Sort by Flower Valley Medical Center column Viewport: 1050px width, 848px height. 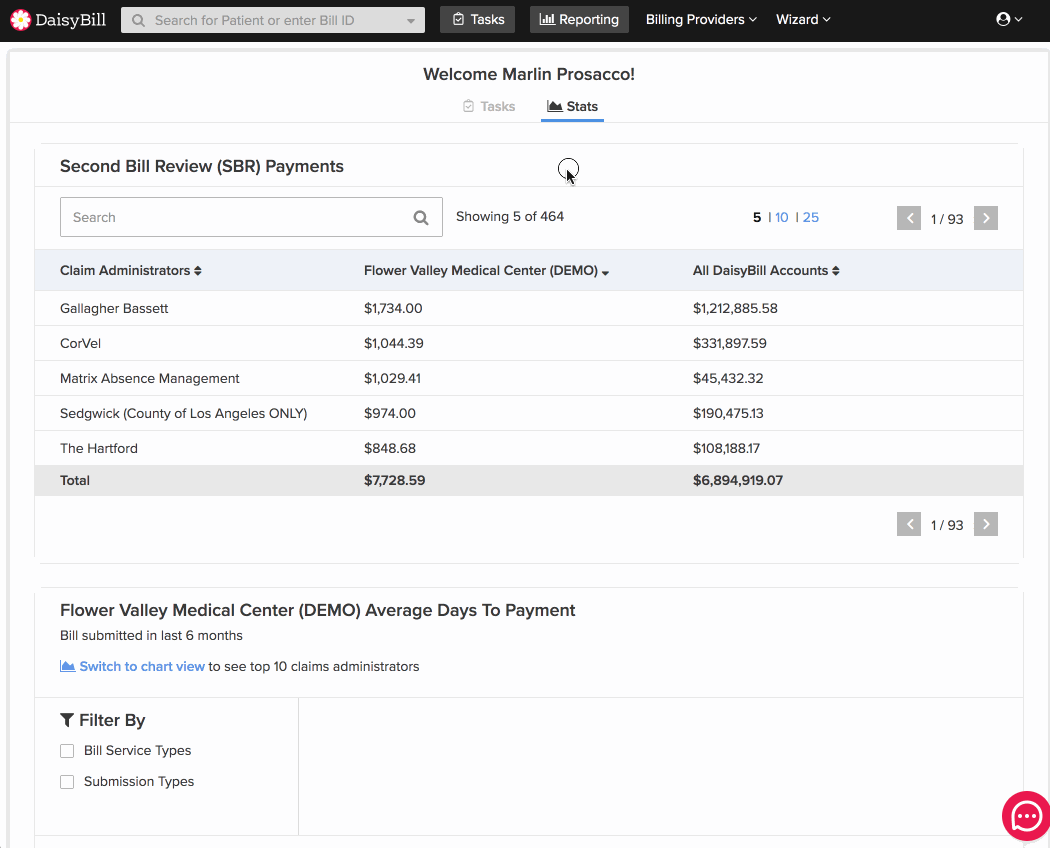click(x=486, y=271)
